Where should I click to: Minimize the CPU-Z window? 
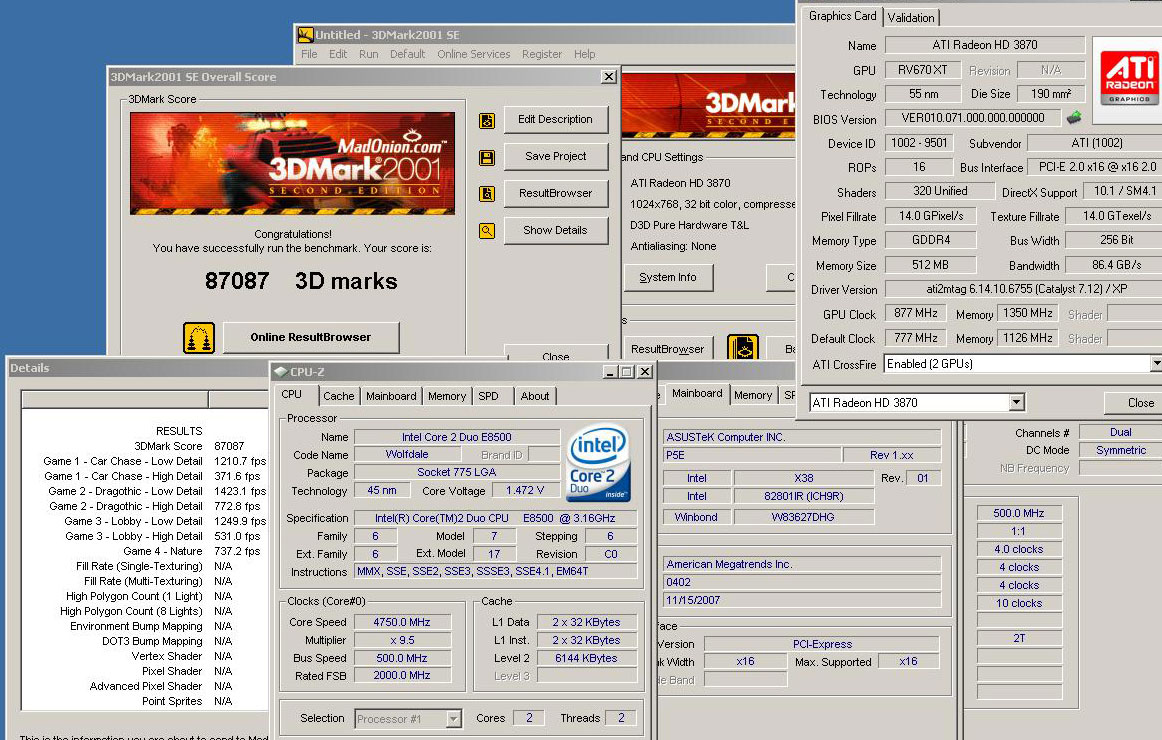(x=610, y=372)
